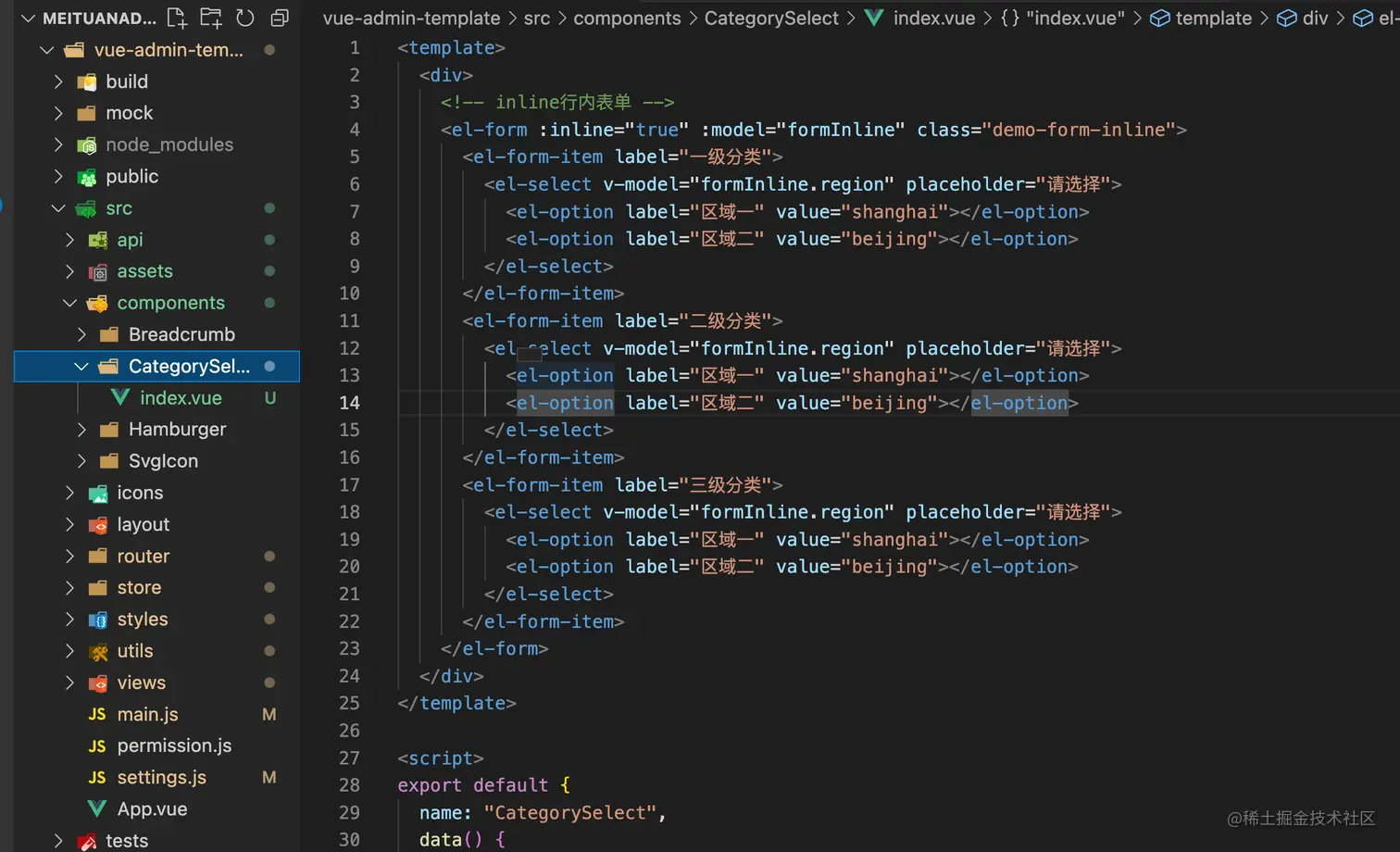Click vue-admin-template in breadcrumb path
This screenshot has height=852, width=1400.
411,18
